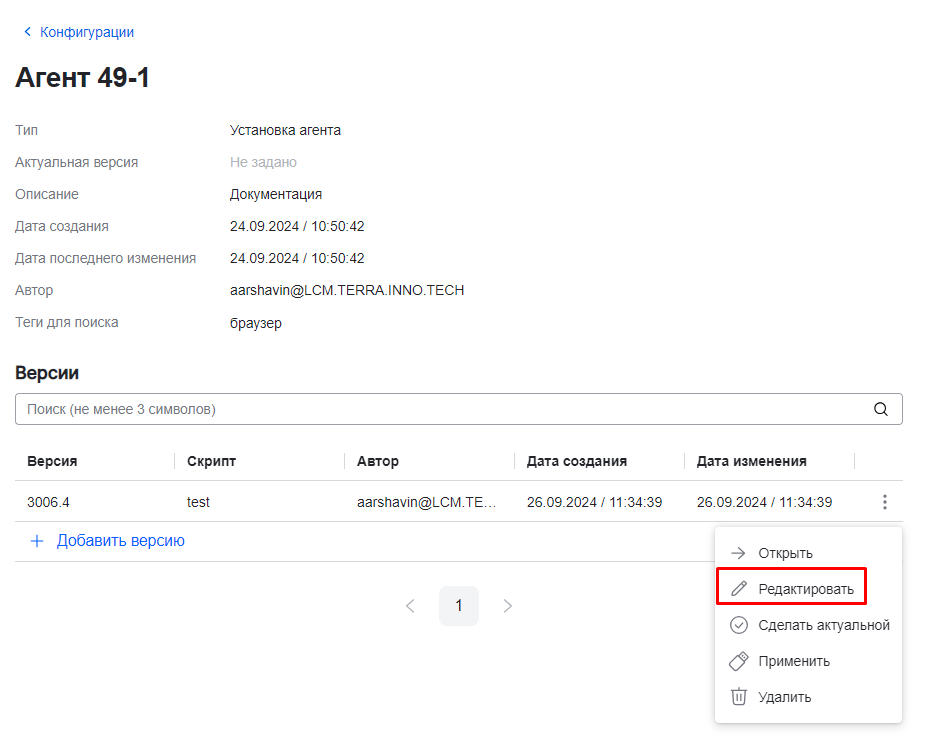Choose Открыть from the context menu
Screen dimensions: 936x740
[x=785, y=553]
